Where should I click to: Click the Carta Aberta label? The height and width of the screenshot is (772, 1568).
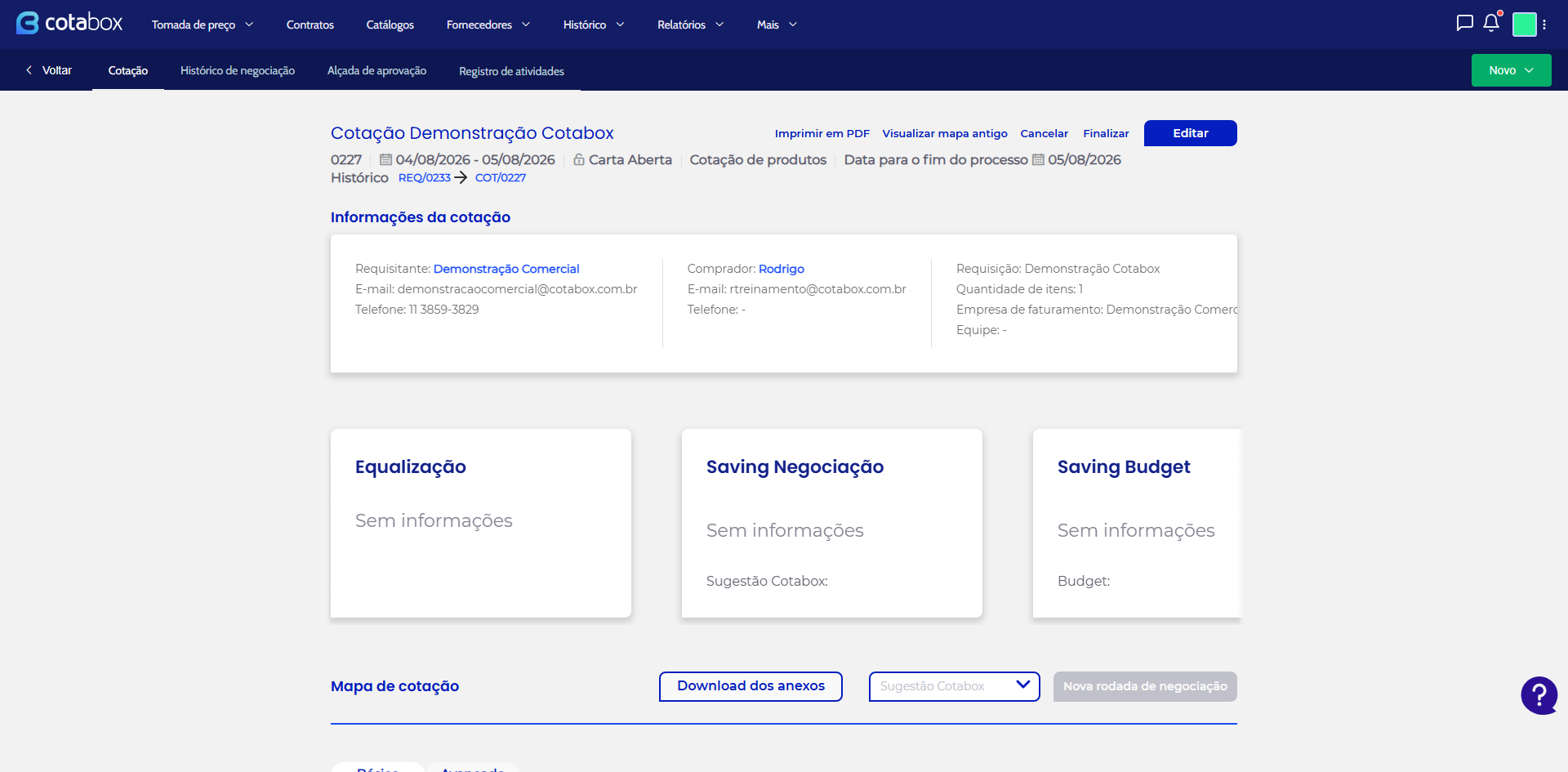pyautogui.click(x=630, y=159)
